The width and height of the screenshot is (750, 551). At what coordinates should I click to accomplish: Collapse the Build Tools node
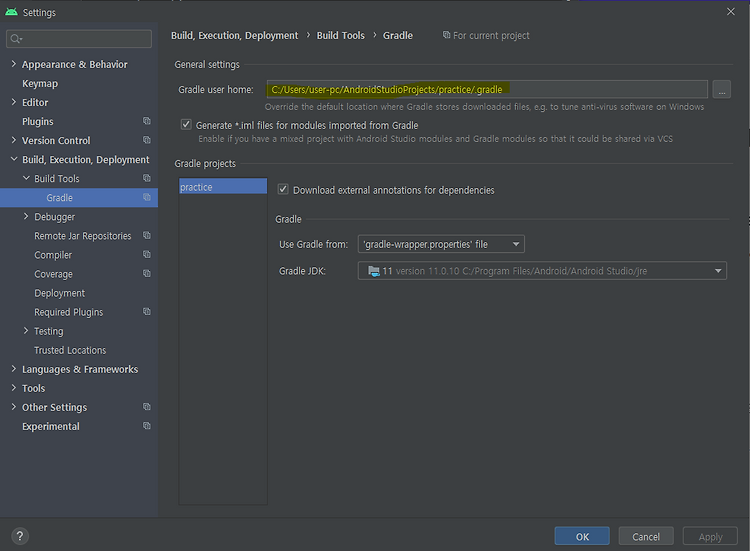tap(26, 178)
